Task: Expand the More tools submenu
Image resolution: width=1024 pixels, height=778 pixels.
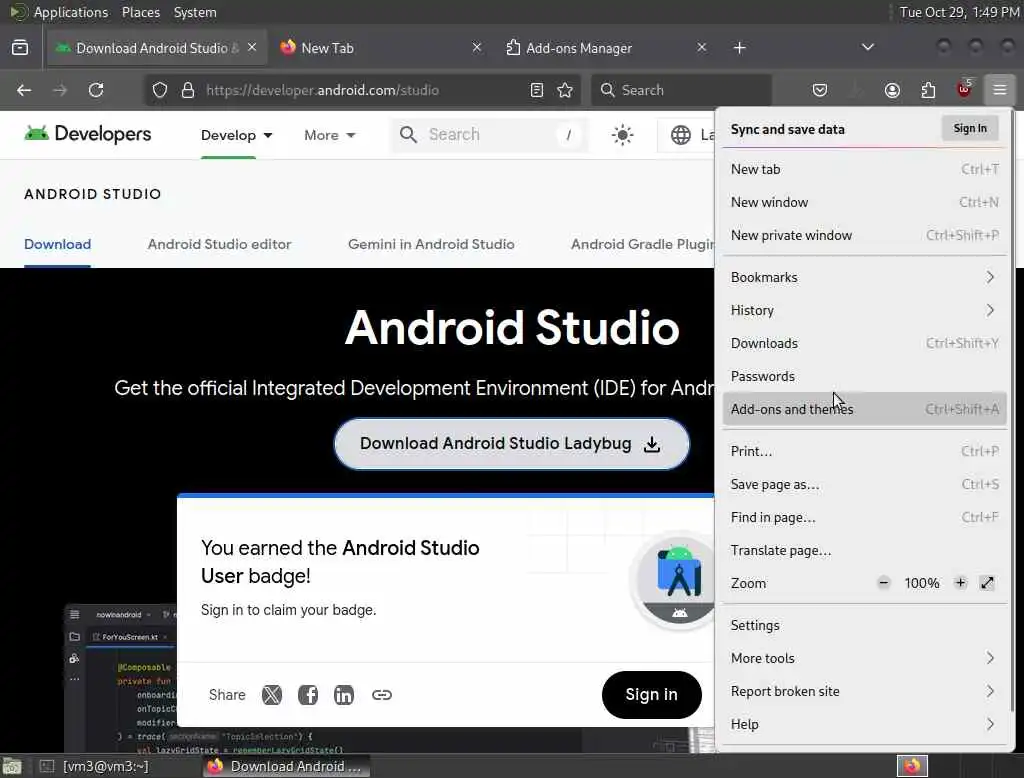Action: pos(865,658)
